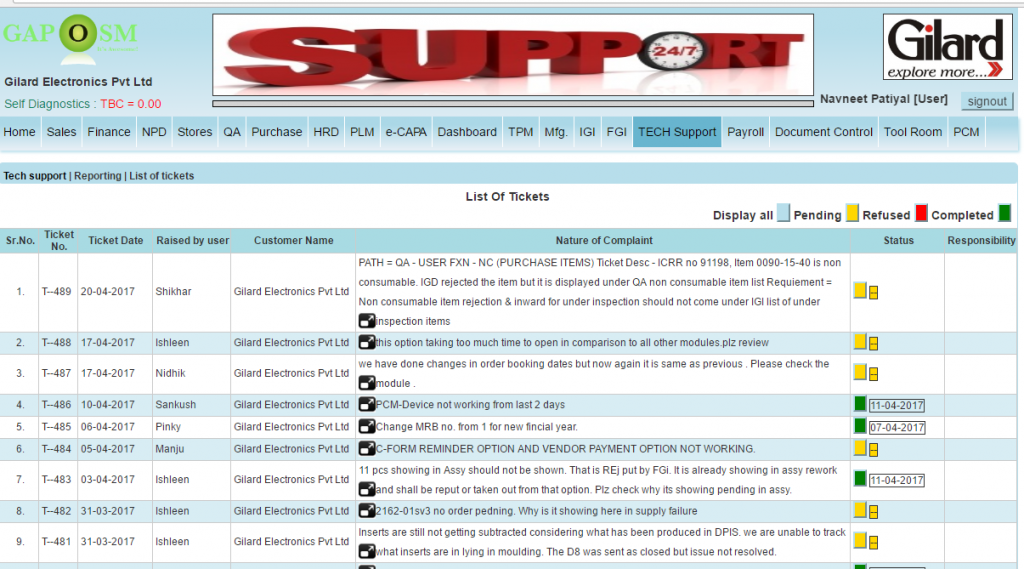Open the attachment icon for ticket T--489
Screen dimensions: 1024x569
(367, 321)
